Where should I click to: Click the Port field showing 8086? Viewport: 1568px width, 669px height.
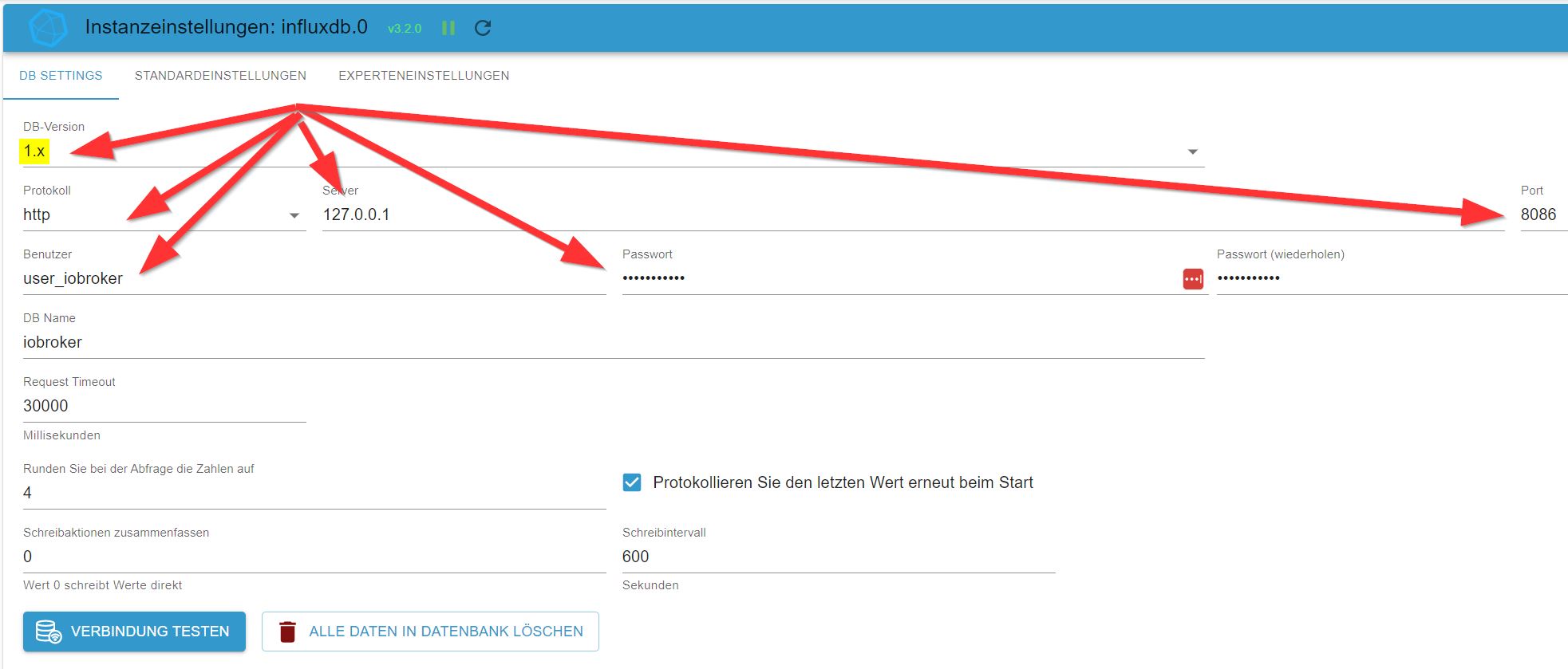click(1543, 214)
